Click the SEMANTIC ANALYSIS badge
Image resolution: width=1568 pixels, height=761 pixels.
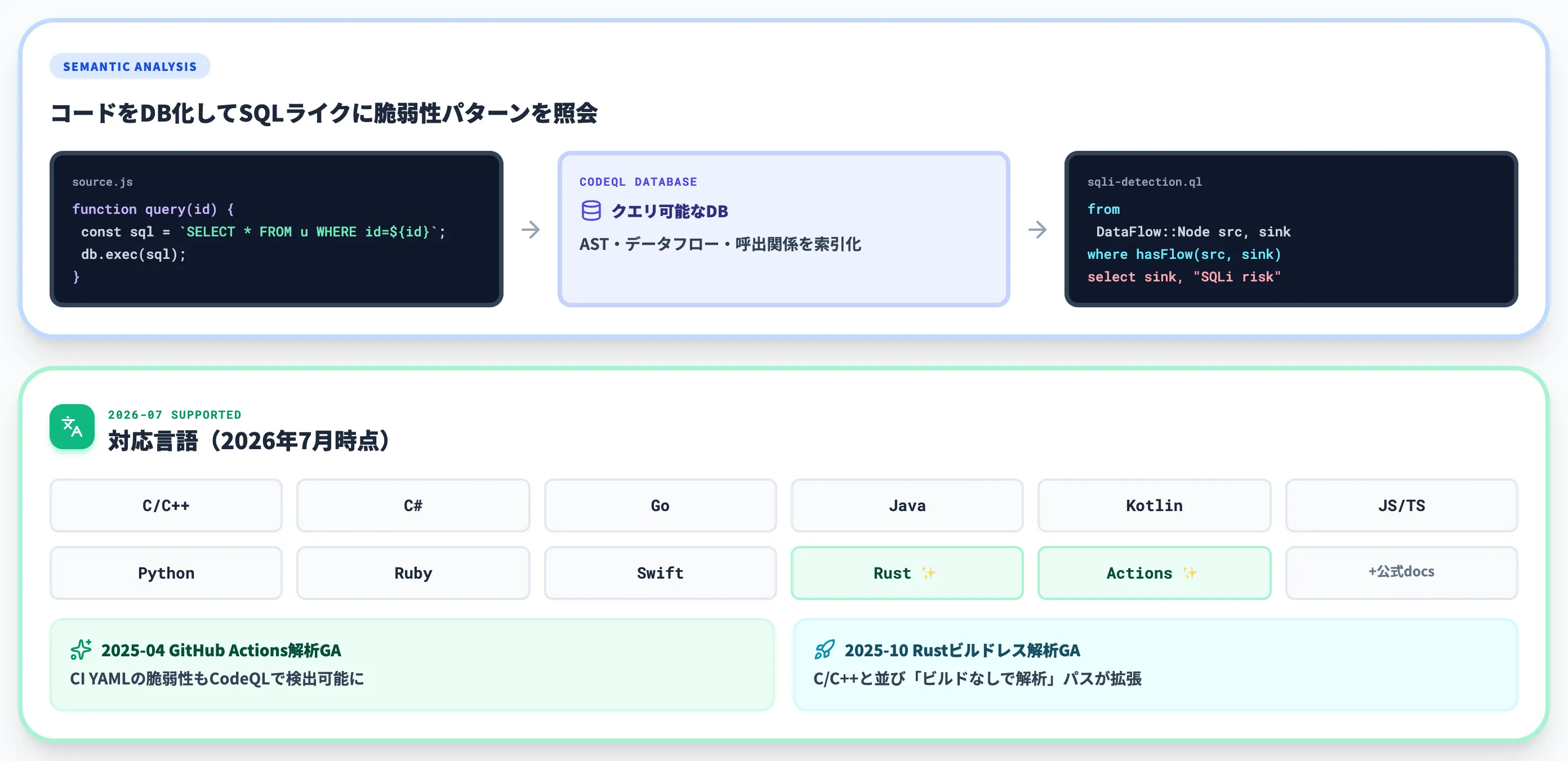point(130,66)
